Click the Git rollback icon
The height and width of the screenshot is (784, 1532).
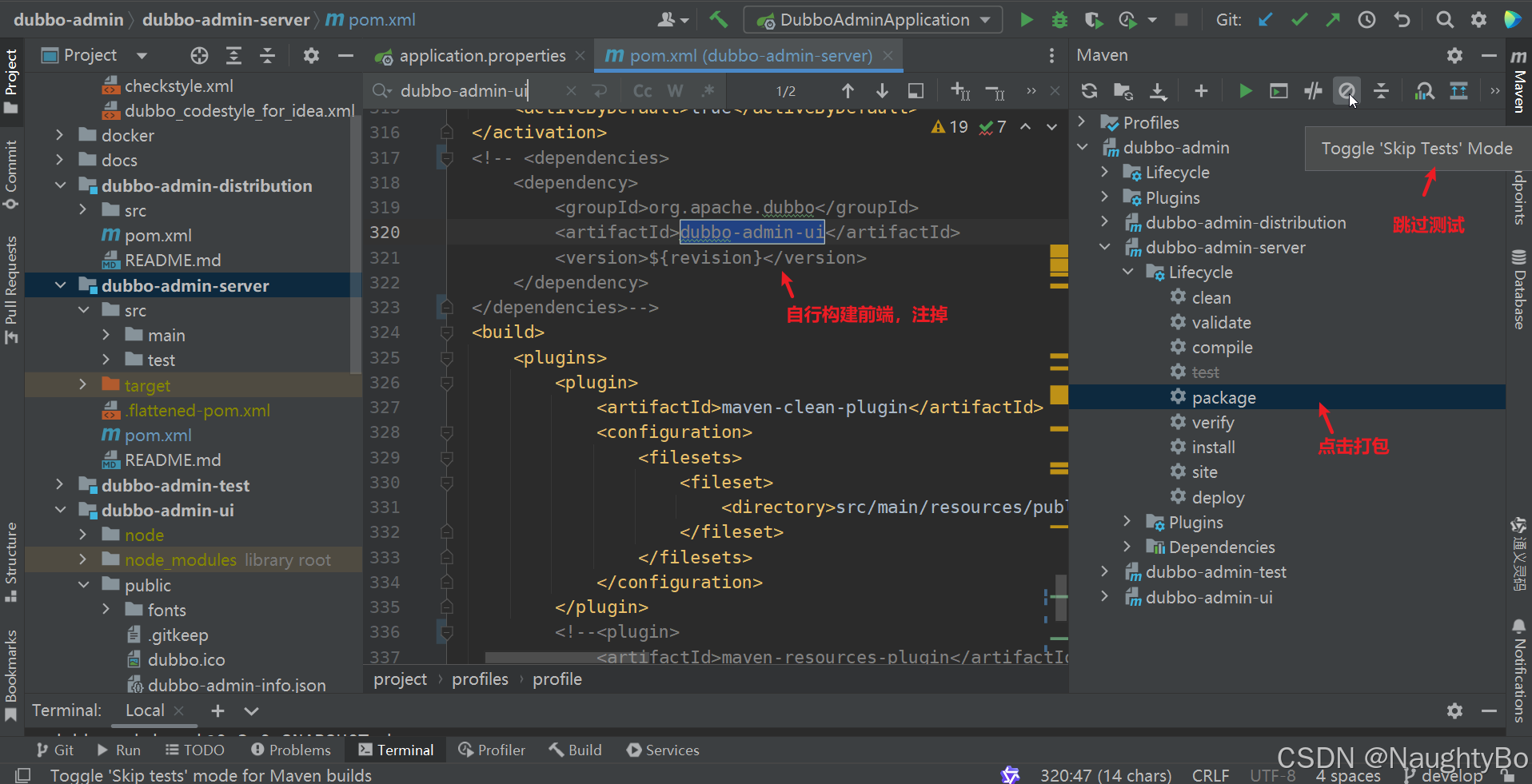(x=1402, y=19)
